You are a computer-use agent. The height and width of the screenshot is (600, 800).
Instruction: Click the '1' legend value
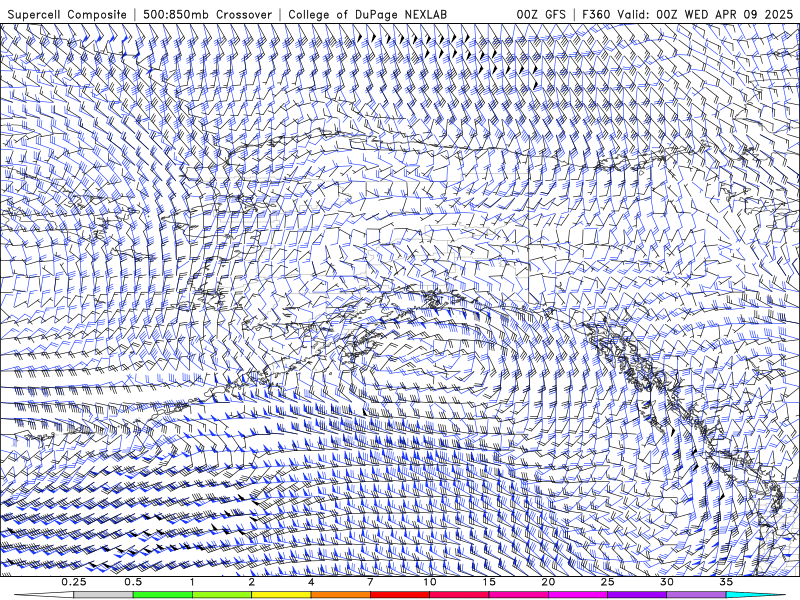click(x=192, y=582)
